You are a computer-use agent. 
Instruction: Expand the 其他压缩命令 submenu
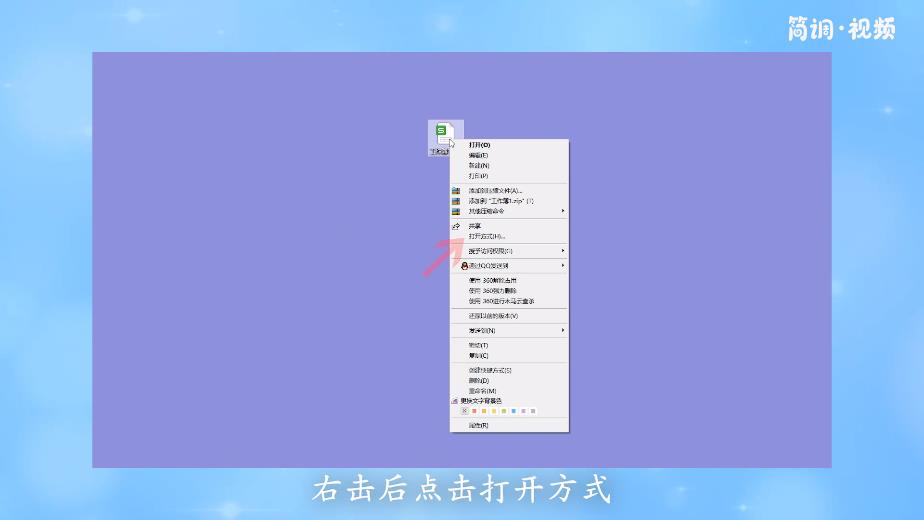pos(509,211)
